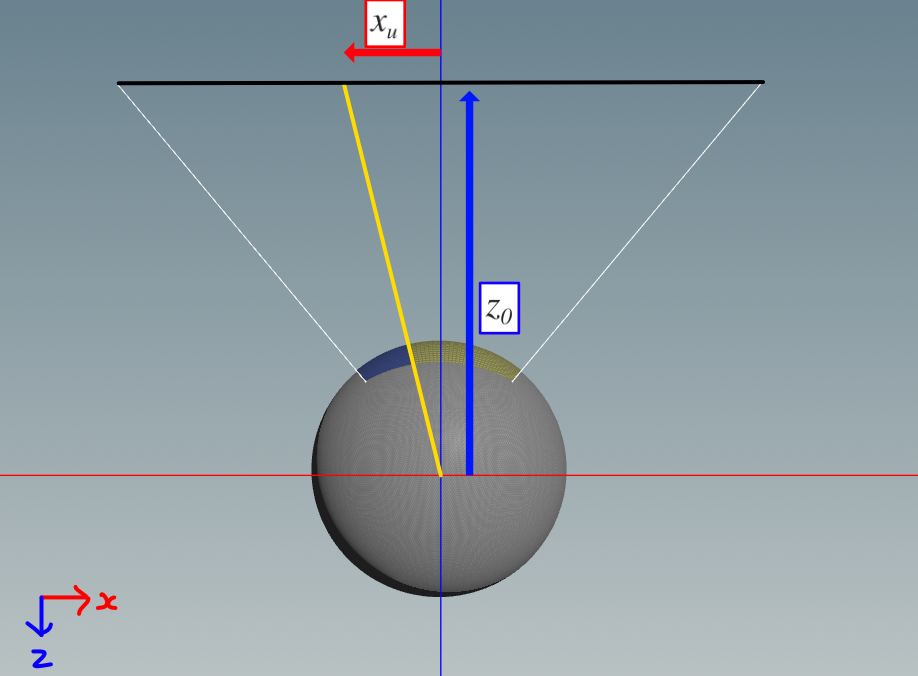Click the yellow ray line
This screenshot has width=918, height=676.
coord(392,280)
